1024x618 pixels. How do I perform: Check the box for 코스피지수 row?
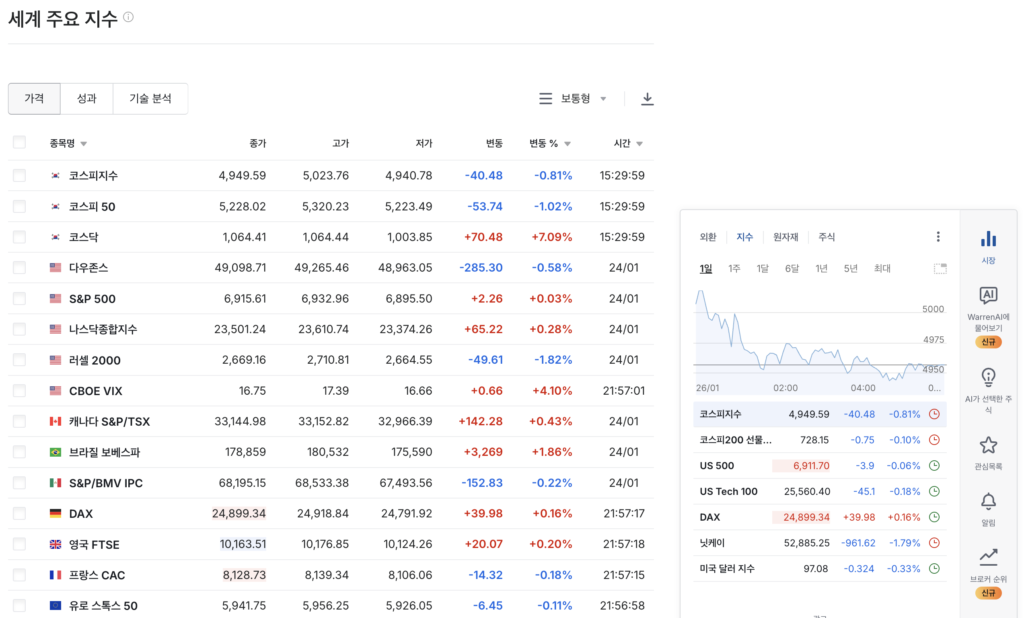19,175
